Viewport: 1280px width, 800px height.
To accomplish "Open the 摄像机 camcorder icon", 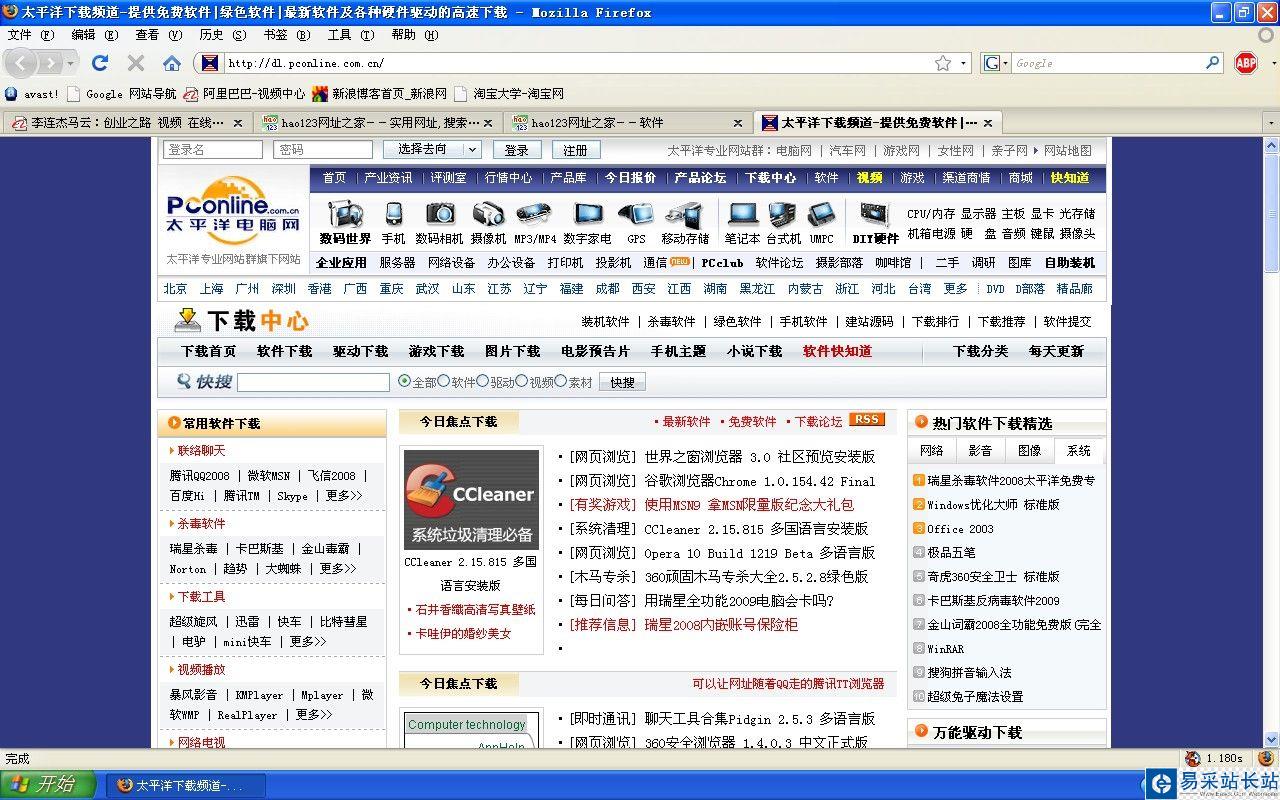I will coord(488,214).
